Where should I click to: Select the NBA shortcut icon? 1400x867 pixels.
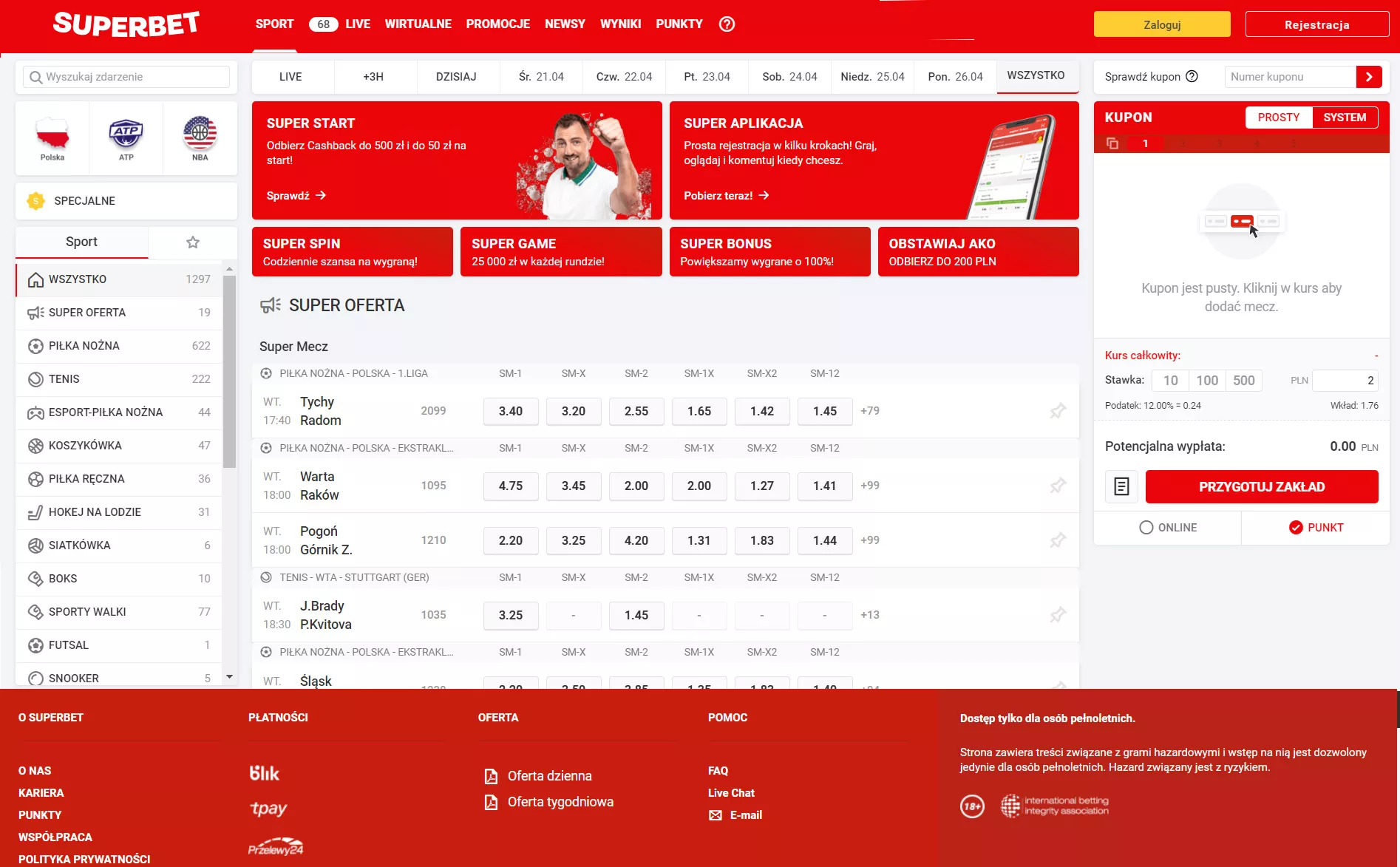click(x=200, y=138)
